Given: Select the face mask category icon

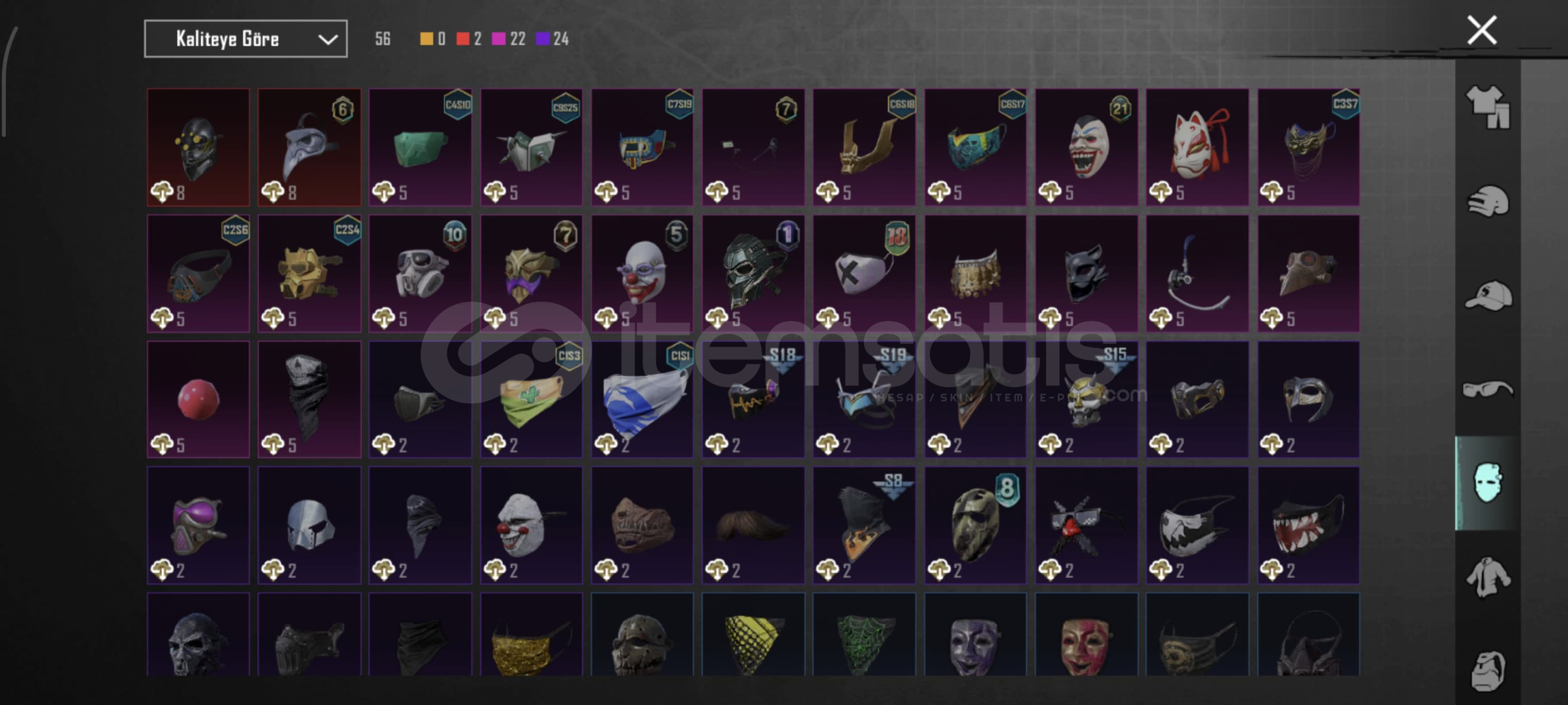Looking at the screenshot, I should (x=1488, y=483).
